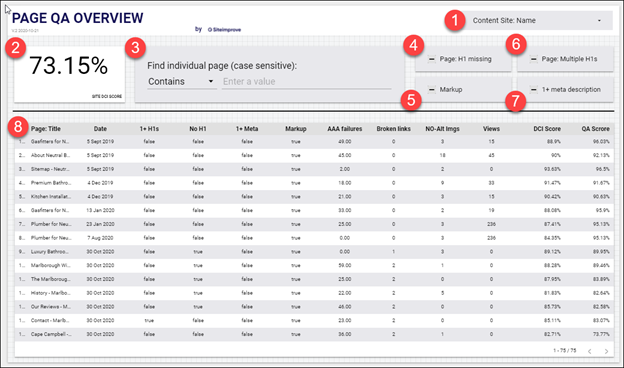Select the 'Luxury Bathroo...' row title
Viewport: 624px width, 368px height.
[50, 251]
